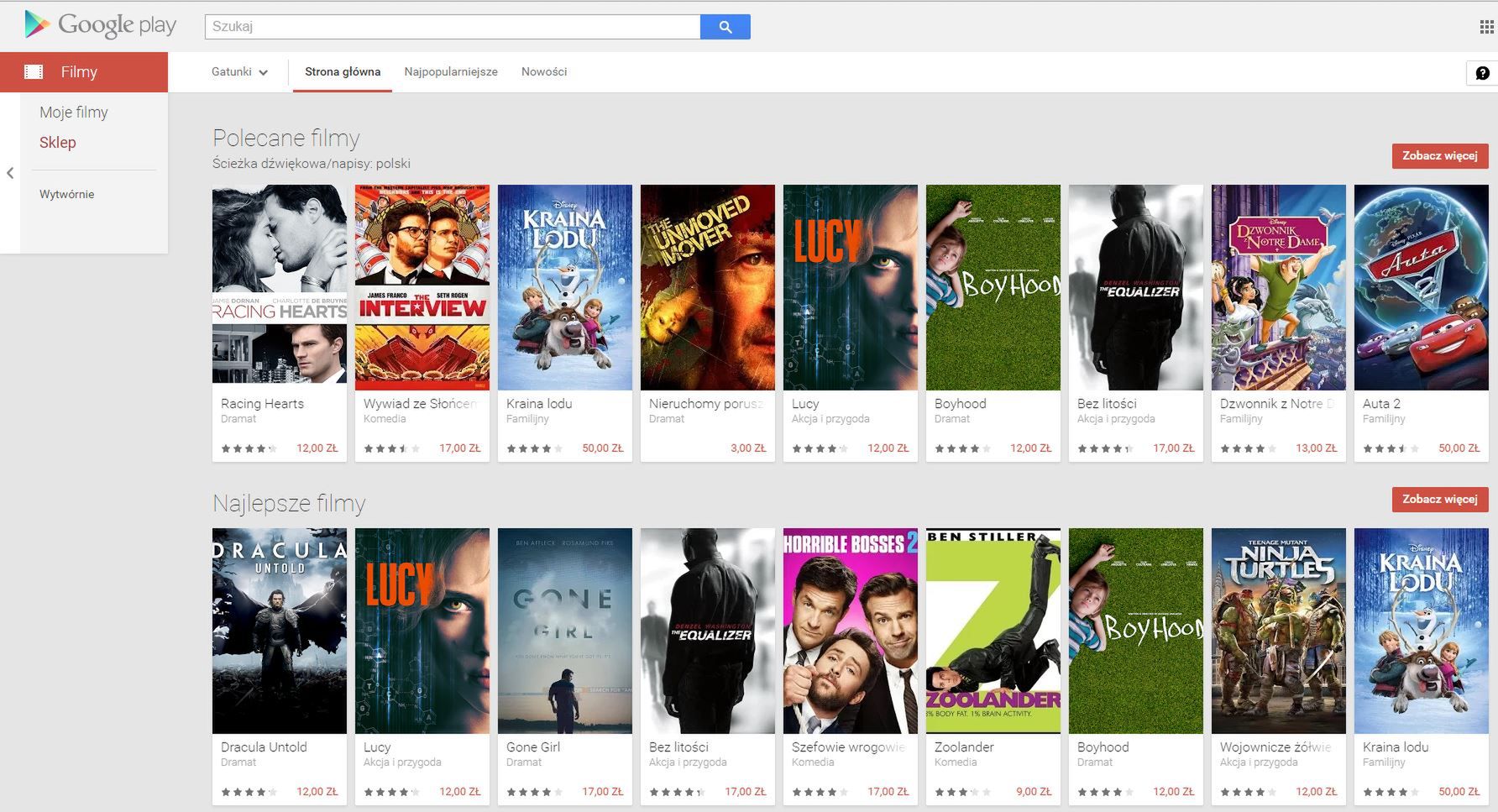Click Komedia genre under Zoolander
The width and height of the screenshot is (1498, 812).
pos(956,762)
